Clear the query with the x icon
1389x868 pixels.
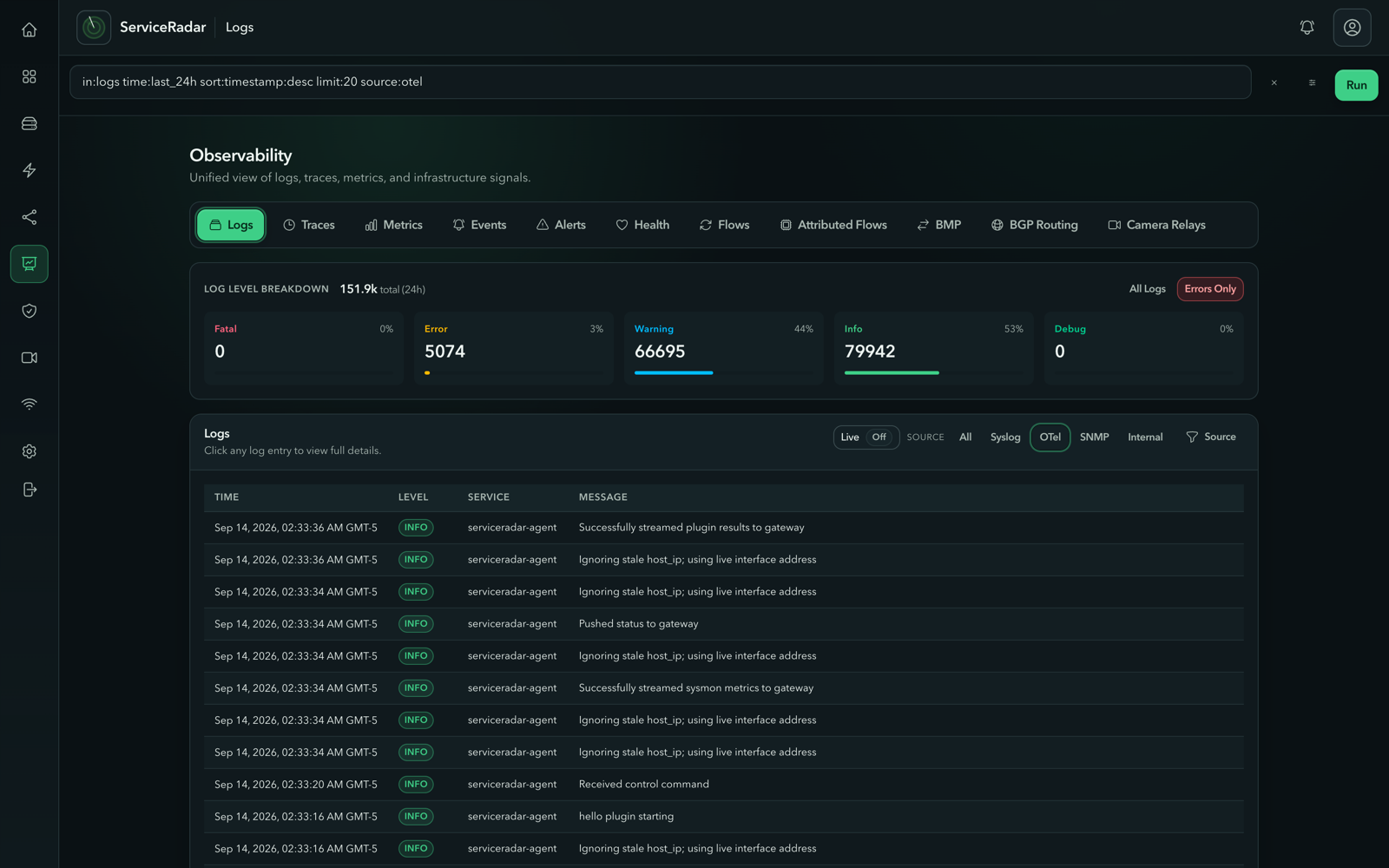tap(1274, 83)
